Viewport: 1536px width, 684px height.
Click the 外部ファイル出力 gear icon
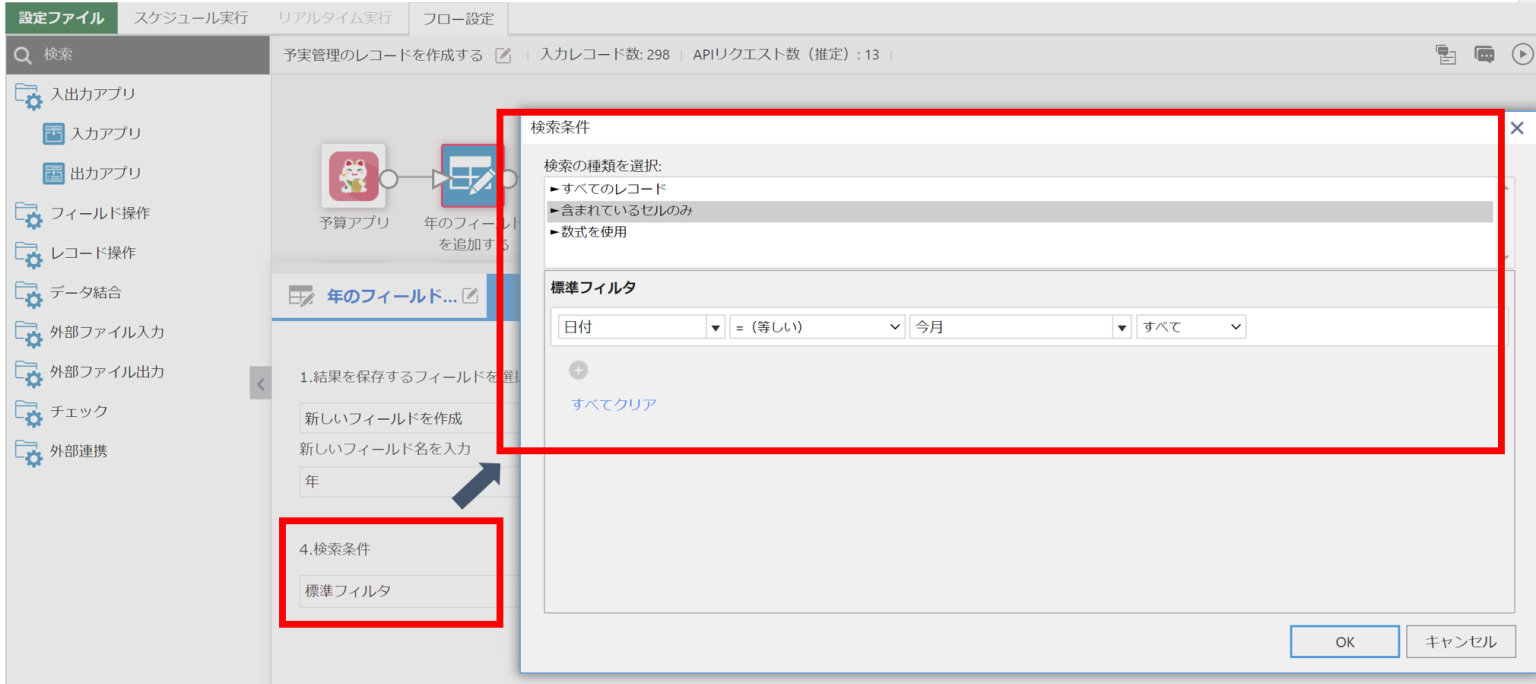[x=31, y=372]
